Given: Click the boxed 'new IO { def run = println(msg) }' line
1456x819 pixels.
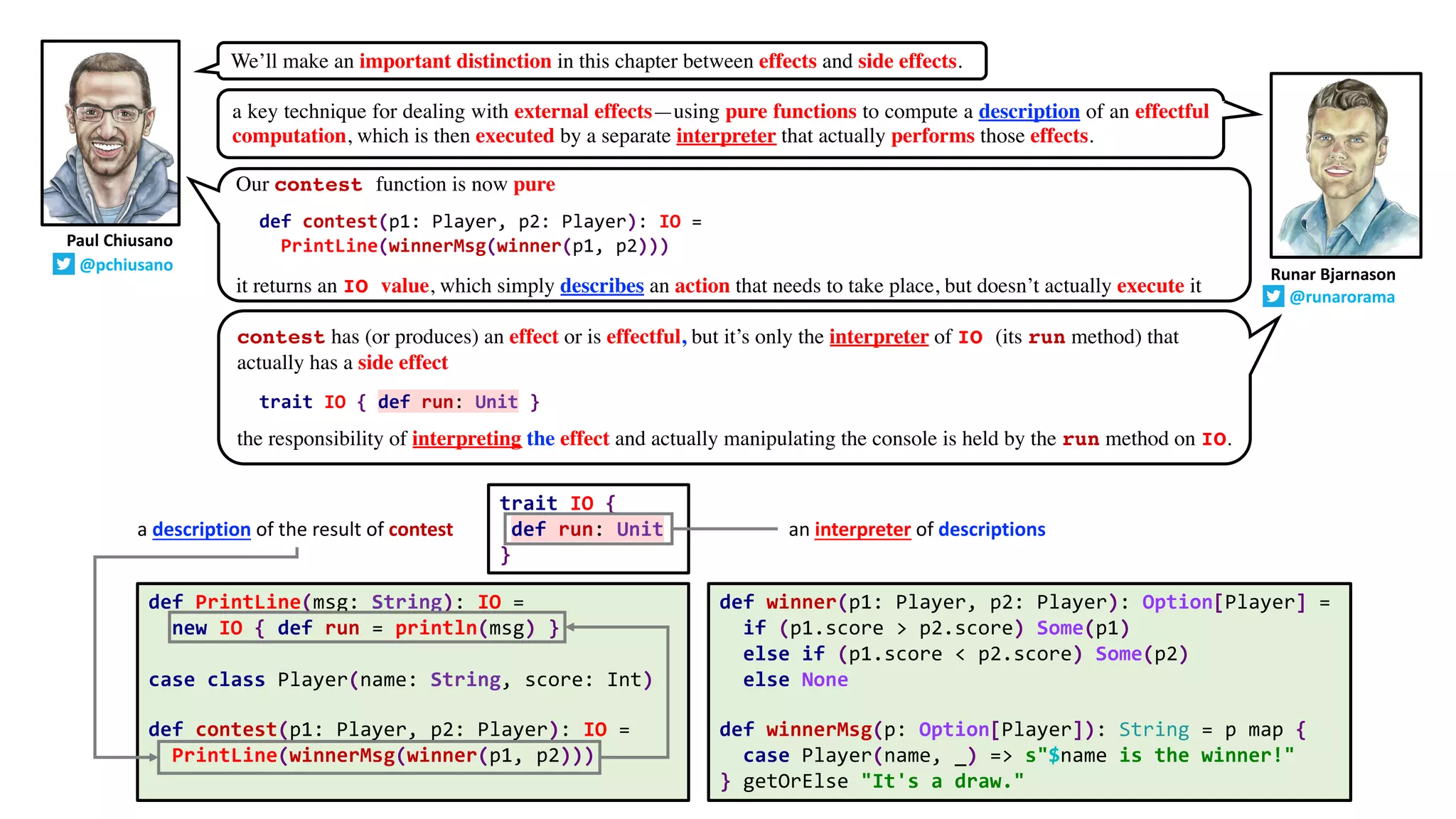Looking at the screenshot, I should pos(366,628).
